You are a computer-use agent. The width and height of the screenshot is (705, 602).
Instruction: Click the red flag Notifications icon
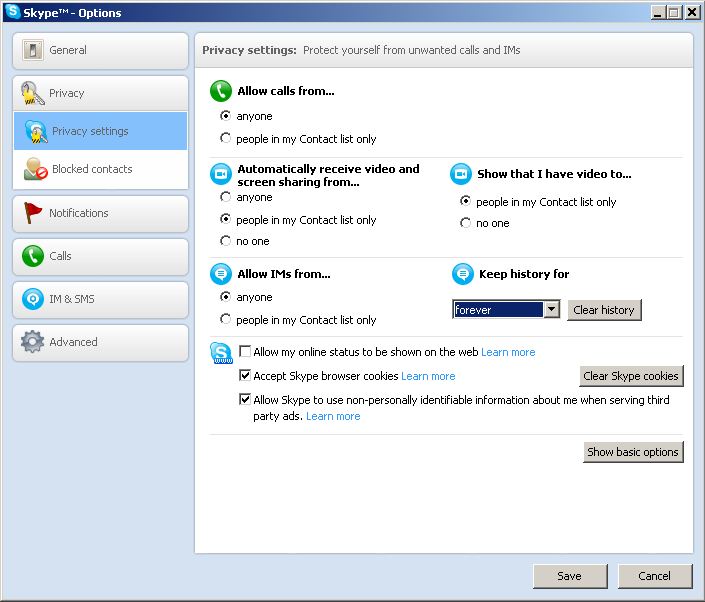click(33, 213)
